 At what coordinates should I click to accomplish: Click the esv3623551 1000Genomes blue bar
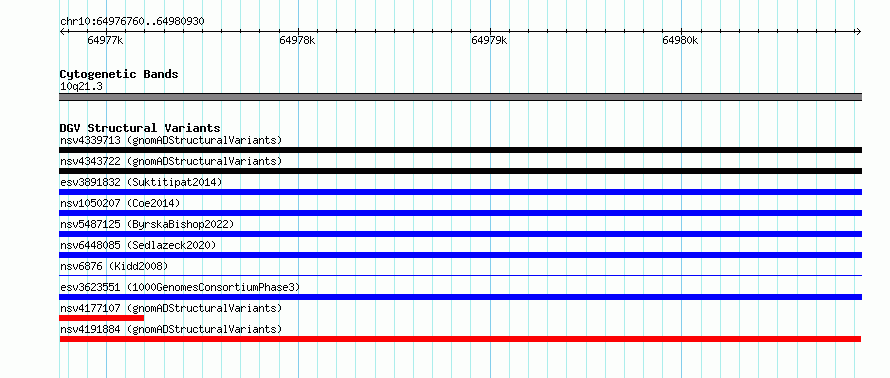(460, 297)
